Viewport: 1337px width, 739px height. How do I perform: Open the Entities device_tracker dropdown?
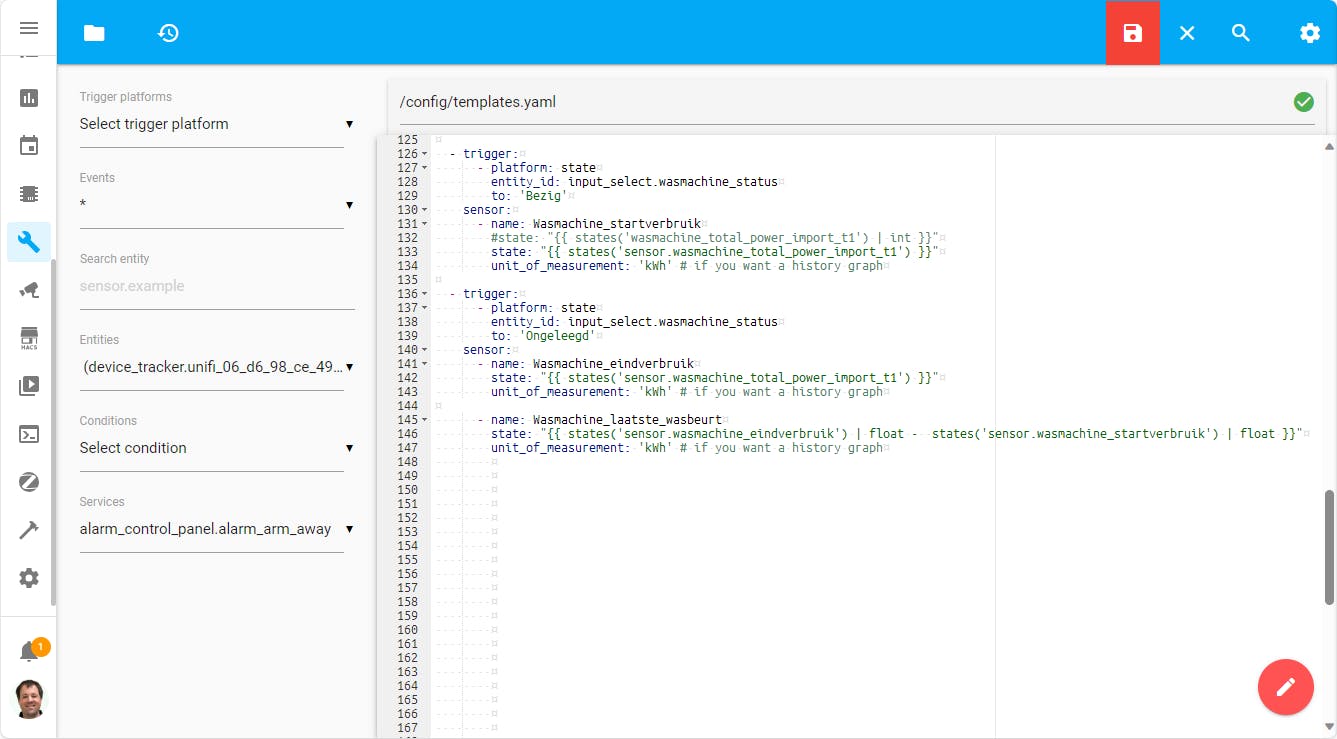pyautogui.click(x=216, y=367)
